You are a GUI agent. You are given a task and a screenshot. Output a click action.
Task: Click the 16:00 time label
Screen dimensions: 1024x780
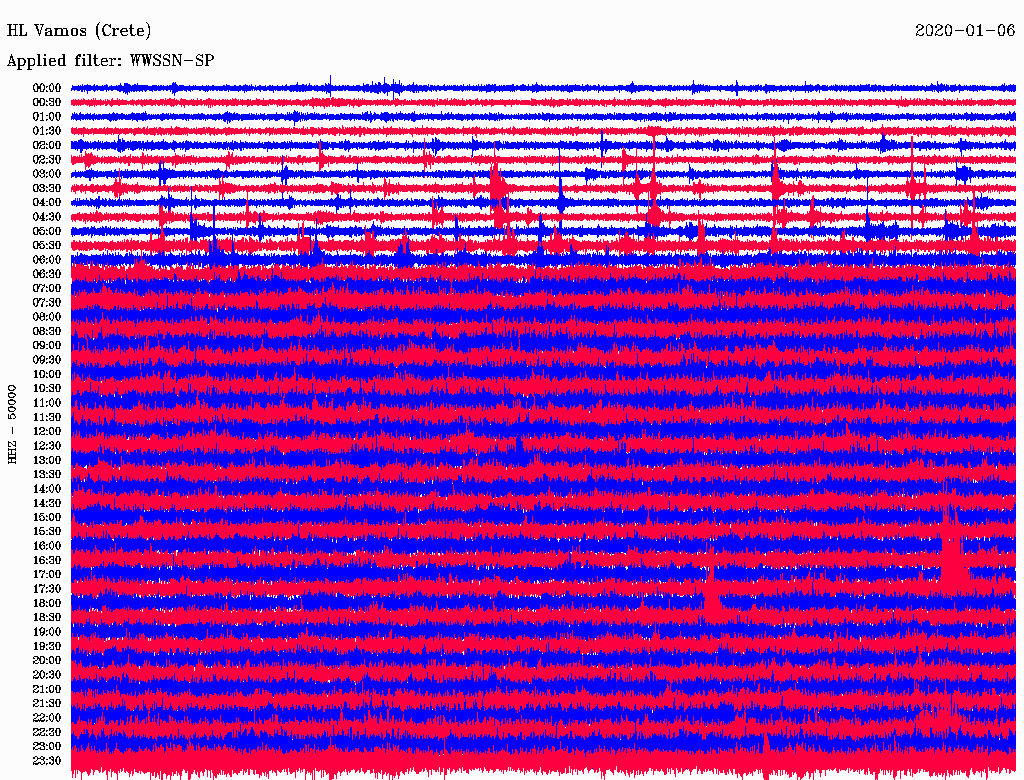47,545
